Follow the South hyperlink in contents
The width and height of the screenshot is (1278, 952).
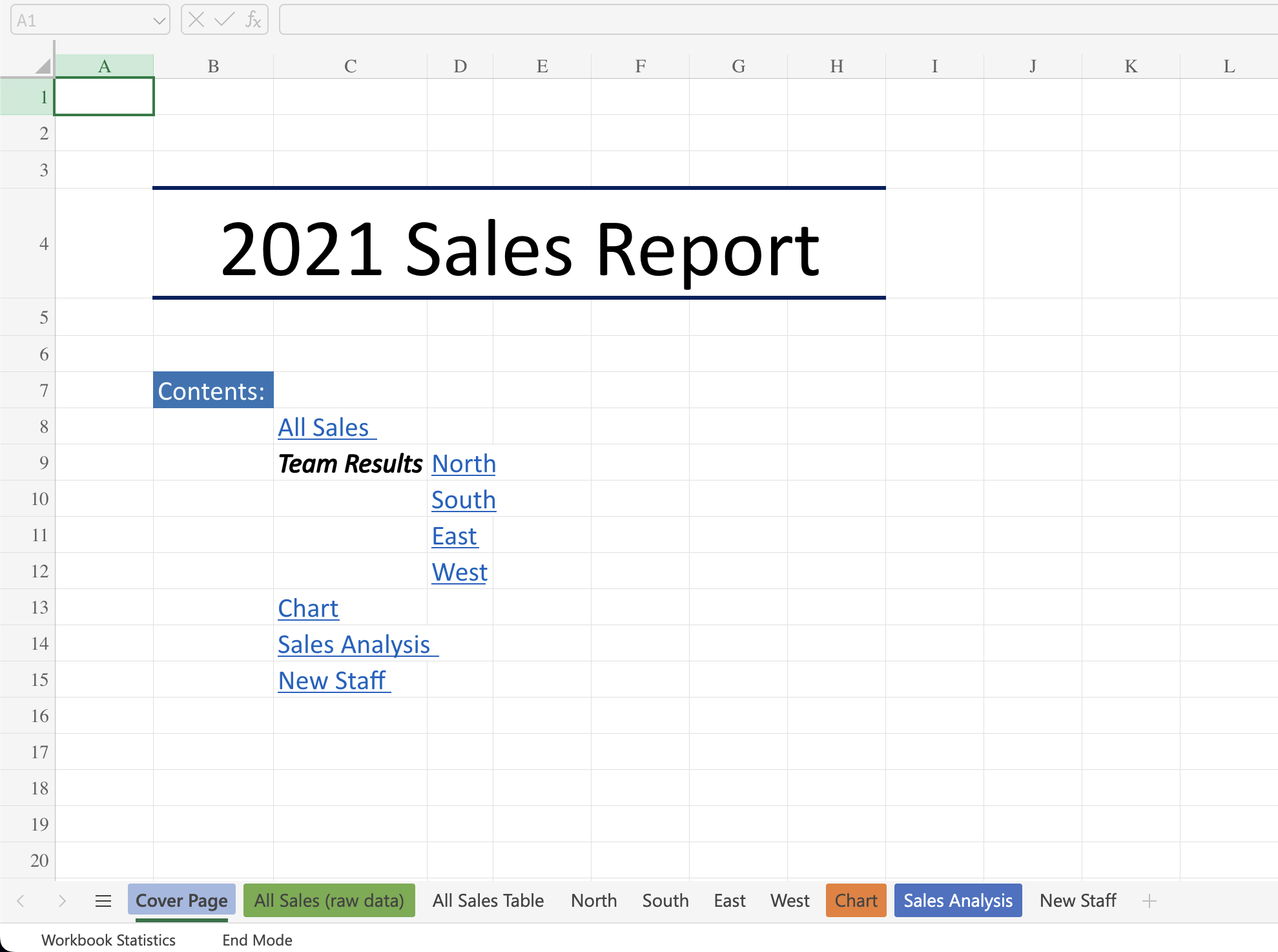point(464,500)
